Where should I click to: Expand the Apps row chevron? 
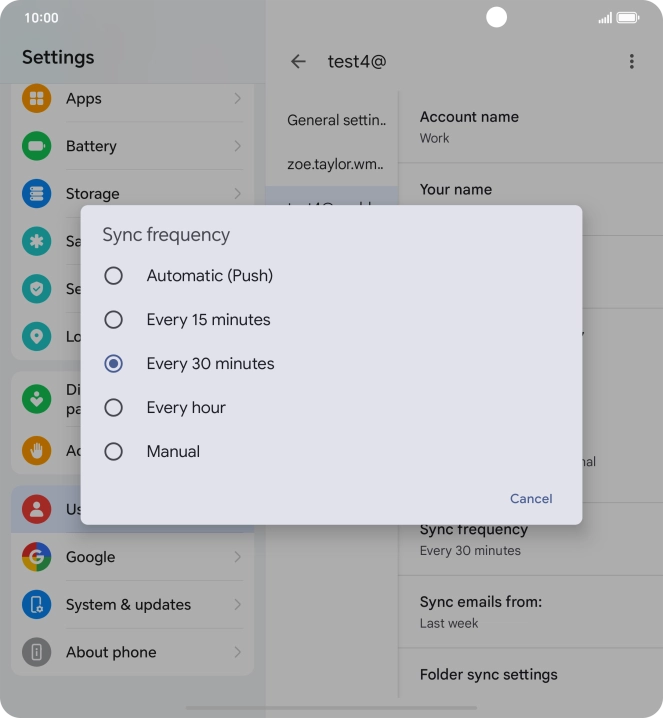(237, 98)
